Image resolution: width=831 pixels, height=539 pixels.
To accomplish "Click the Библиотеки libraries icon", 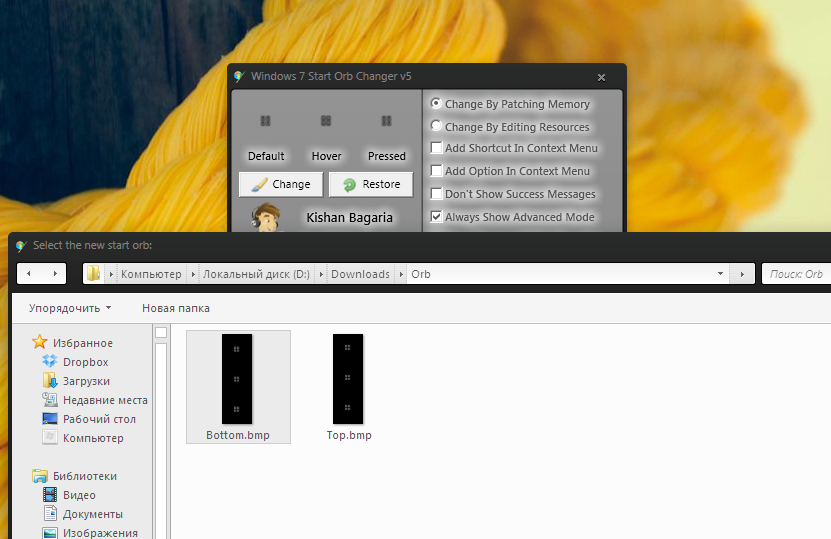I will pyautogui.click(x=40, y=475).
